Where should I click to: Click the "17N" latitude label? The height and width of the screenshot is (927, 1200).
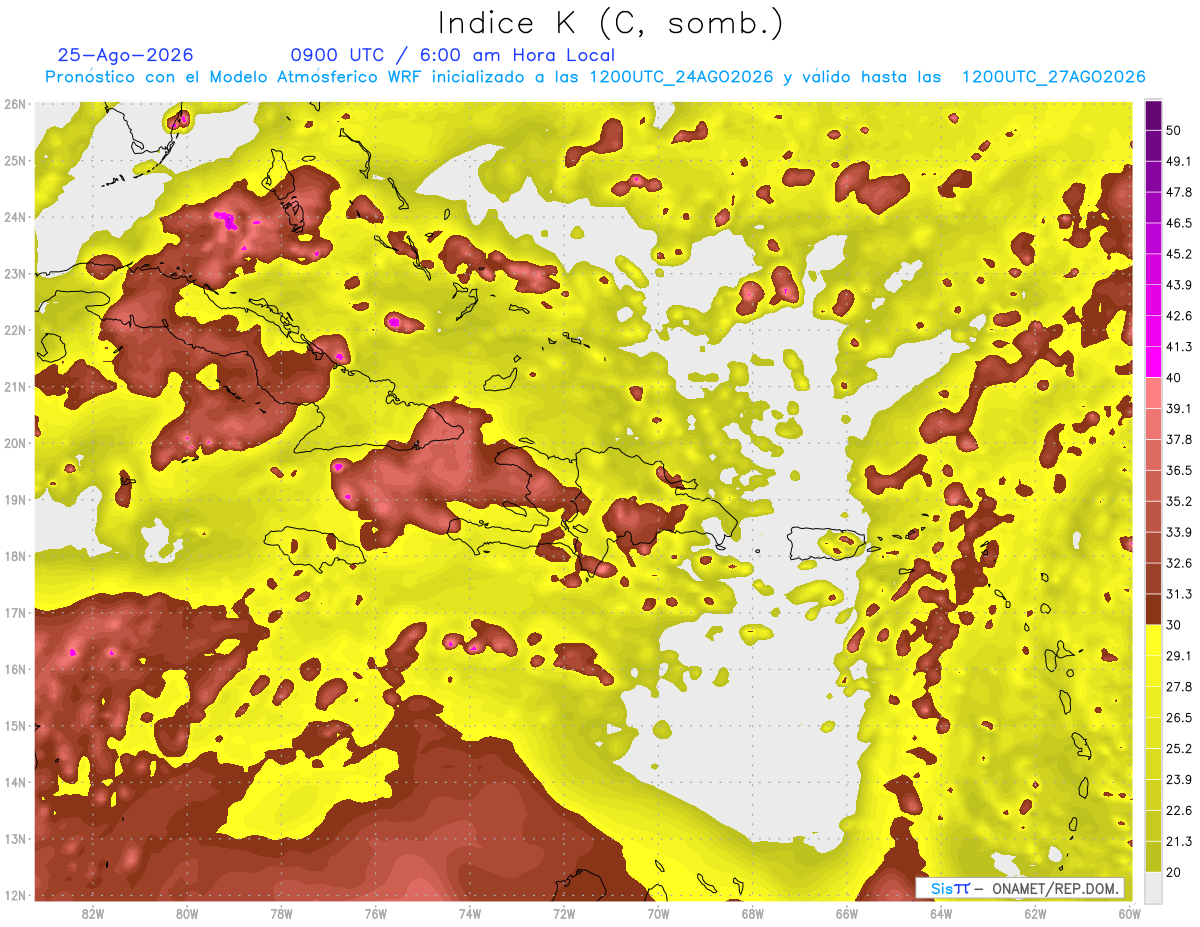(x=14, y=612)
